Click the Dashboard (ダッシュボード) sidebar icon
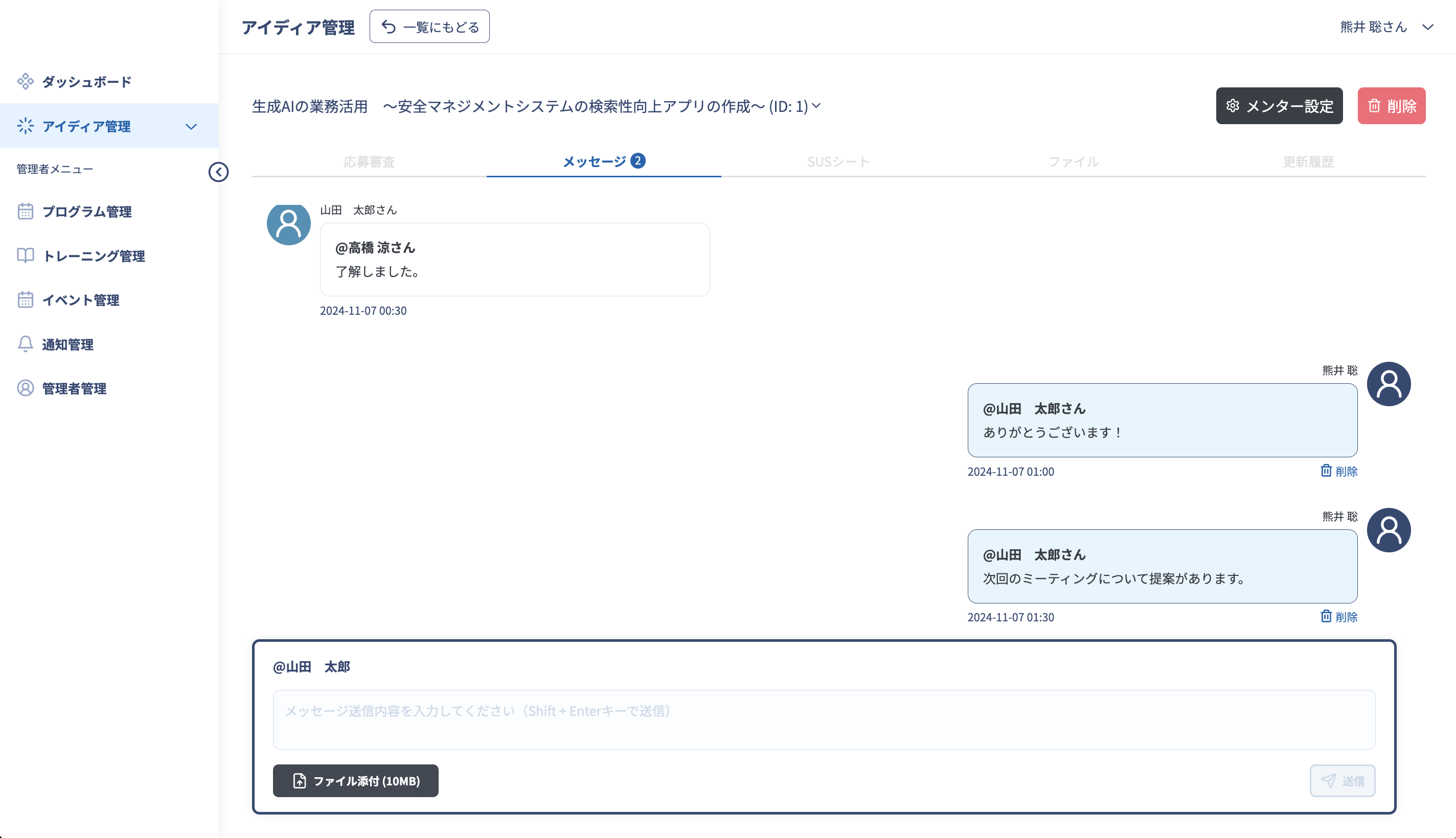This screenshot has height=838, width=1456. click(x=26, y=81)
